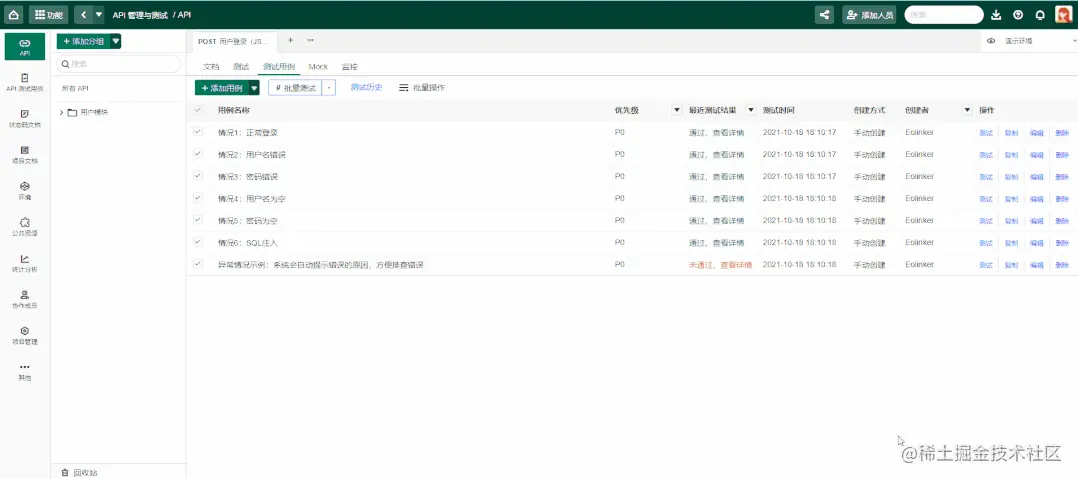Viewport: 1078px width, 479px height.
Task: Select the API sidebar icon
Action: [x=25, y=46]
